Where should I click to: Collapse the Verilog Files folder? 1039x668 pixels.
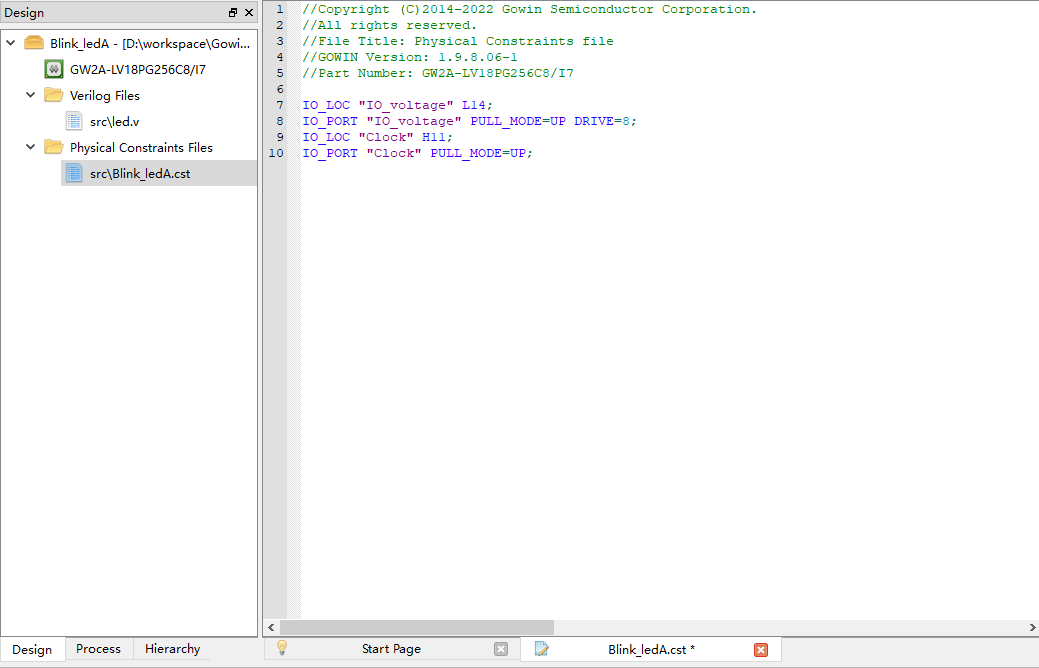[x=30, y=95]
